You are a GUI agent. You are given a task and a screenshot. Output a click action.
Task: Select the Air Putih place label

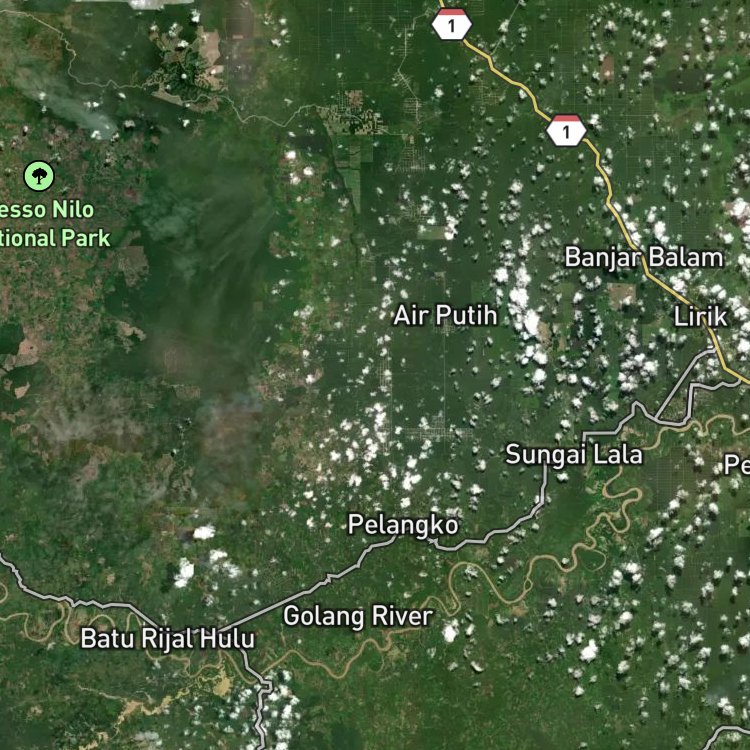pyautogui.click(x=445, y=316)
